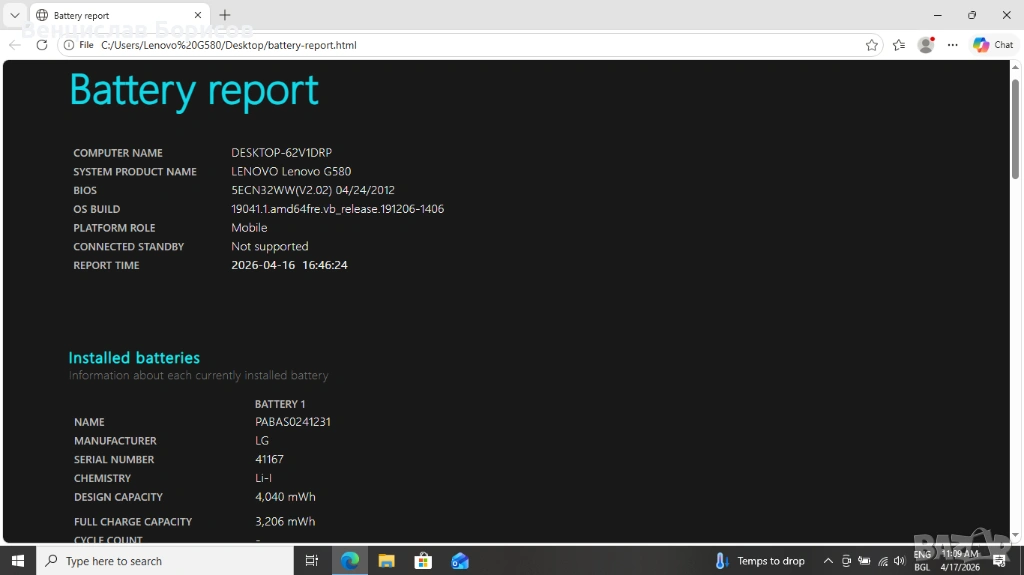Open the volume control in system tray
The image size is (1024, 575).
click(x=899, y=561)
